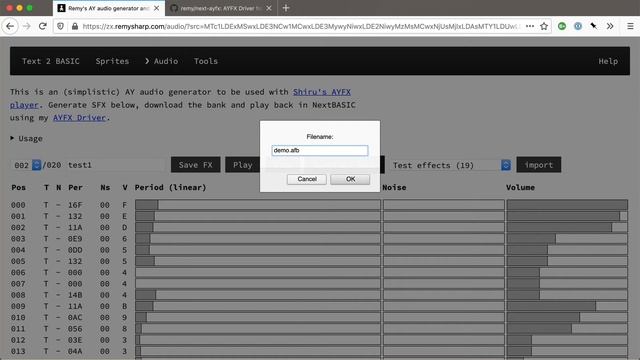Screen dimensions: 640x360
Task: Show more toolbar items via double chevron
Action: pyautogui.click(x=610, y=26)
